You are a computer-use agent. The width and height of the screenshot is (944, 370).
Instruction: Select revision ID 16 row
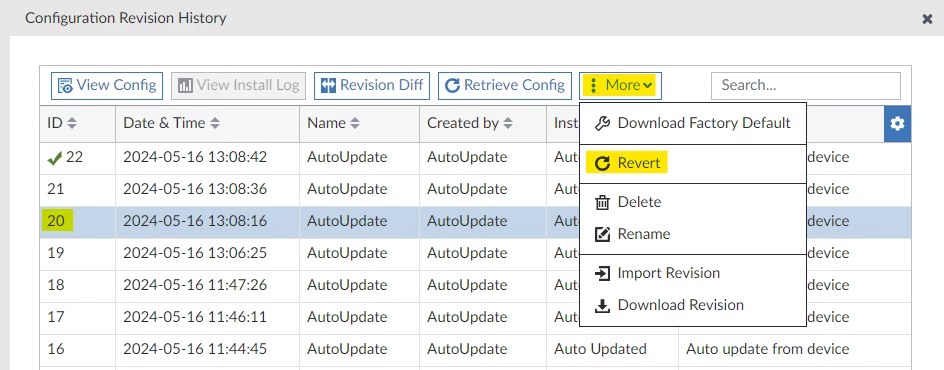475,349
